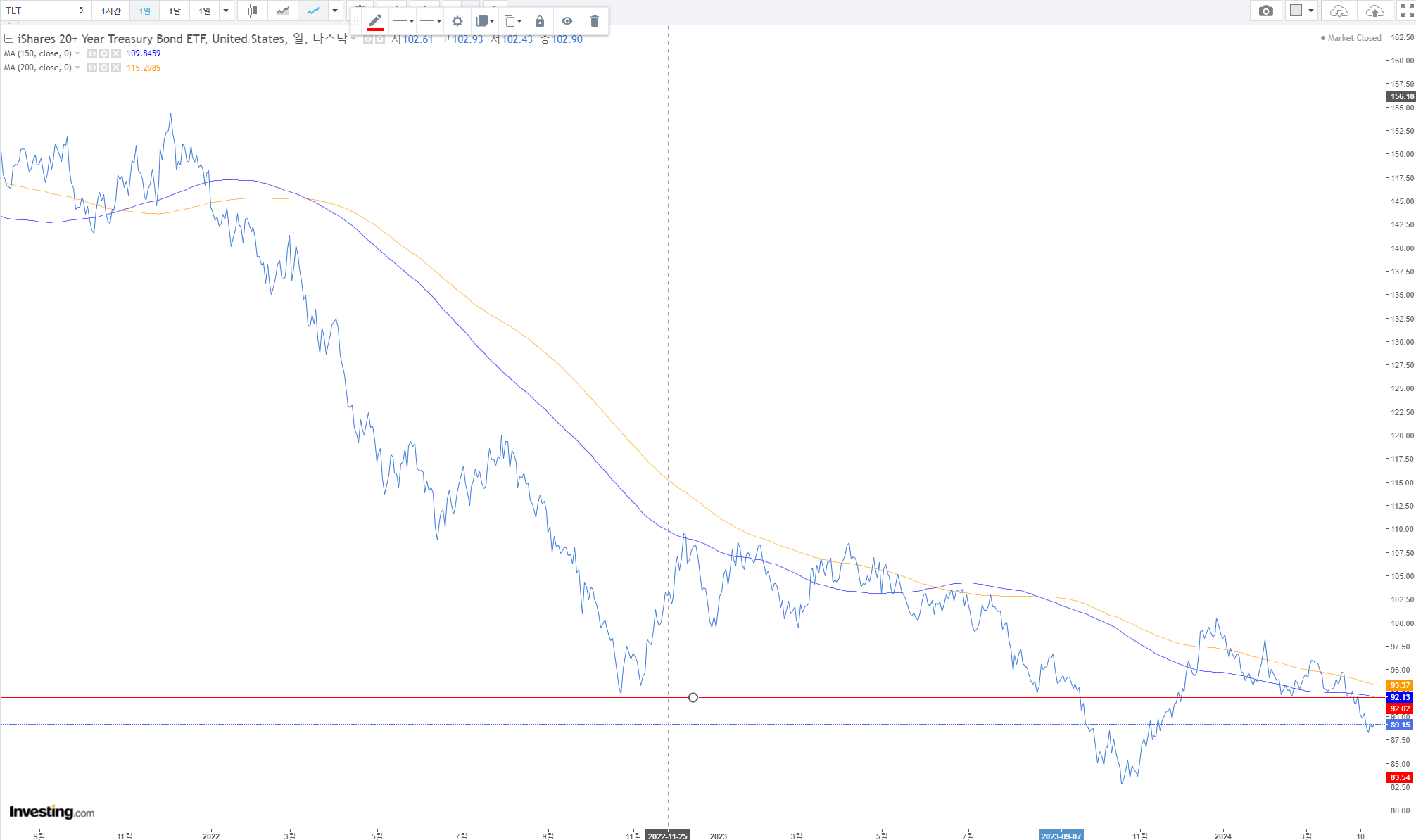
Task: Open the timeframe interval dropdown arrow
Action: click(x=226, y=11)
